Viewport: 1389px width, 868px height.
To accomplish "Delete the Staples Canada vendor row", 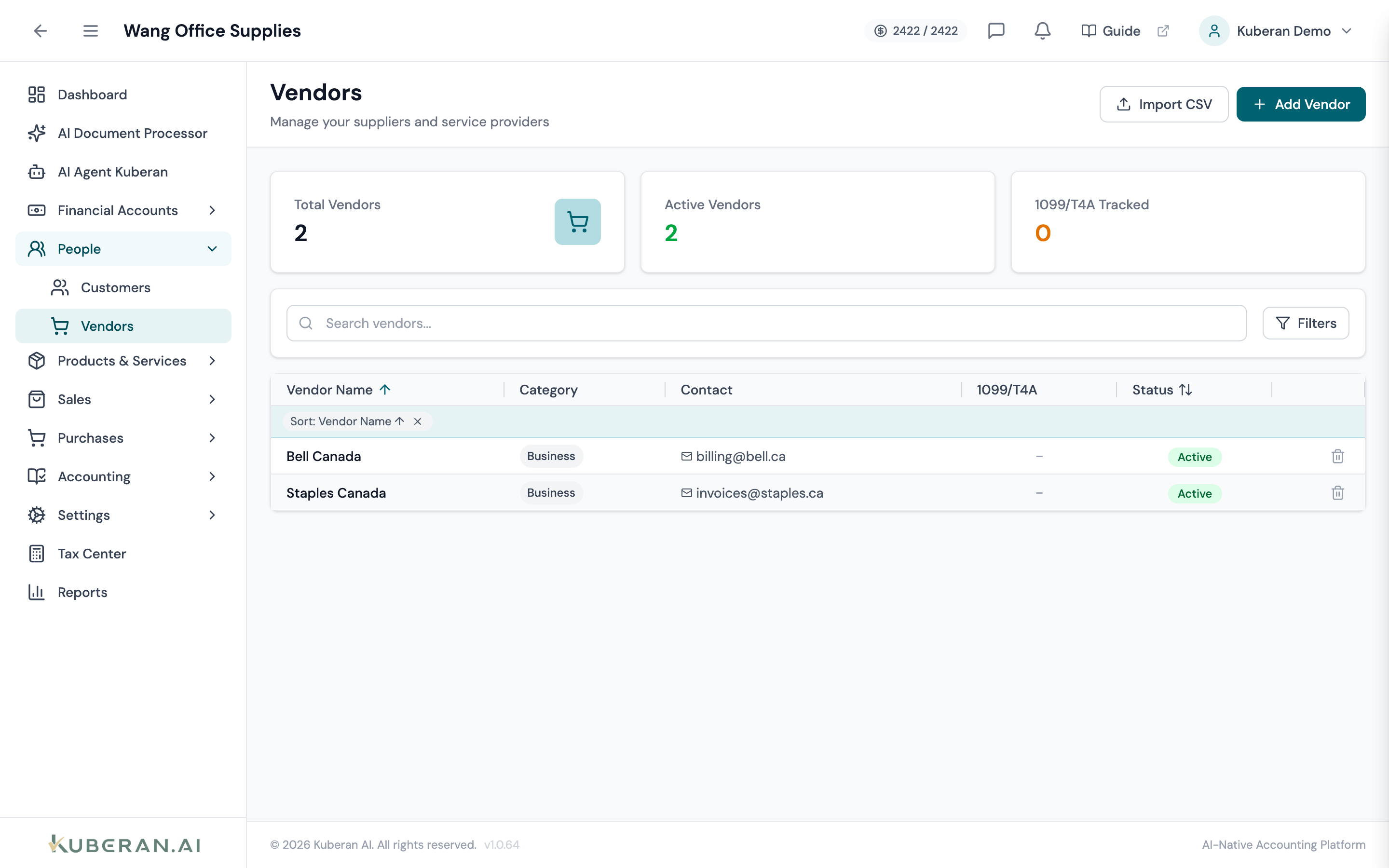I will coord(1337,493).
